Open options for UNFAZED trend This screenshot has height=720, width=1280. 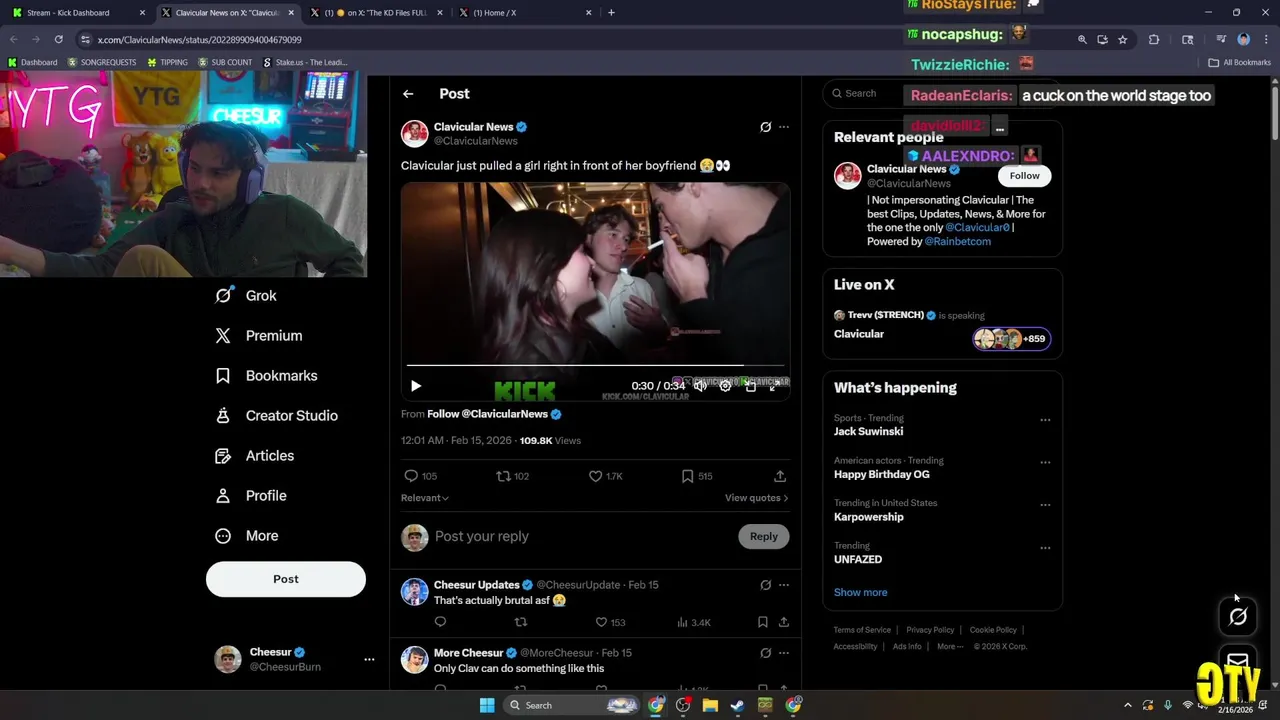click(1045, 548)
